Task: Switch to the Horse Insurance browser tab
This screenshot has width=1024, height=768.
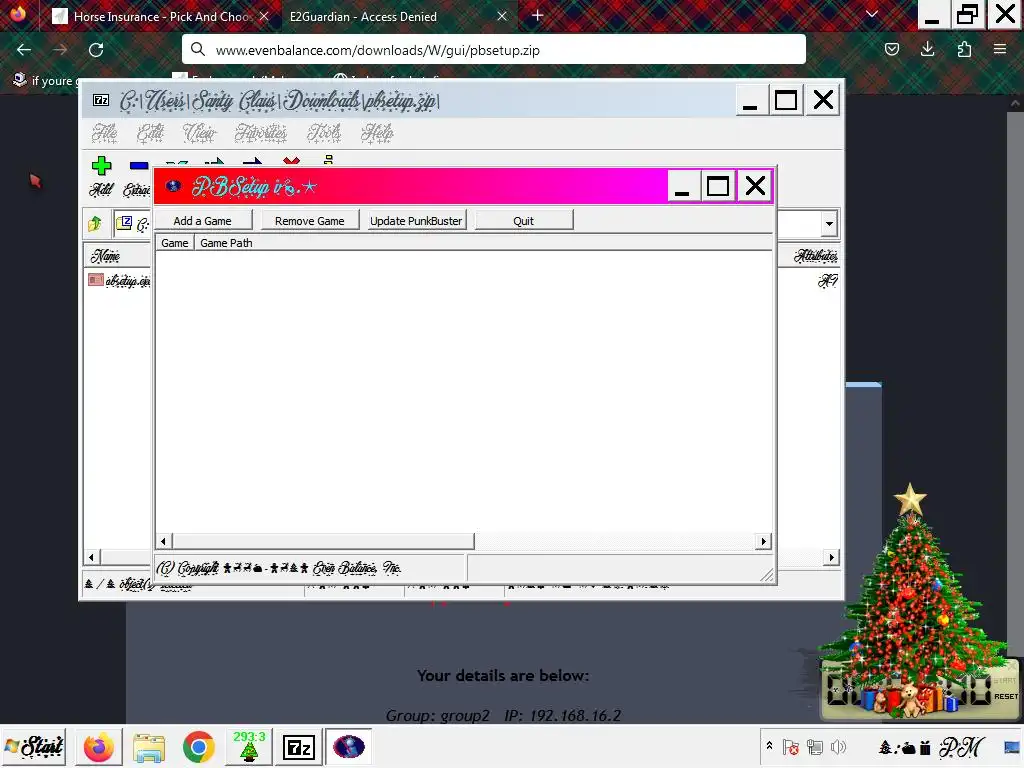Action: pos(161,16)
